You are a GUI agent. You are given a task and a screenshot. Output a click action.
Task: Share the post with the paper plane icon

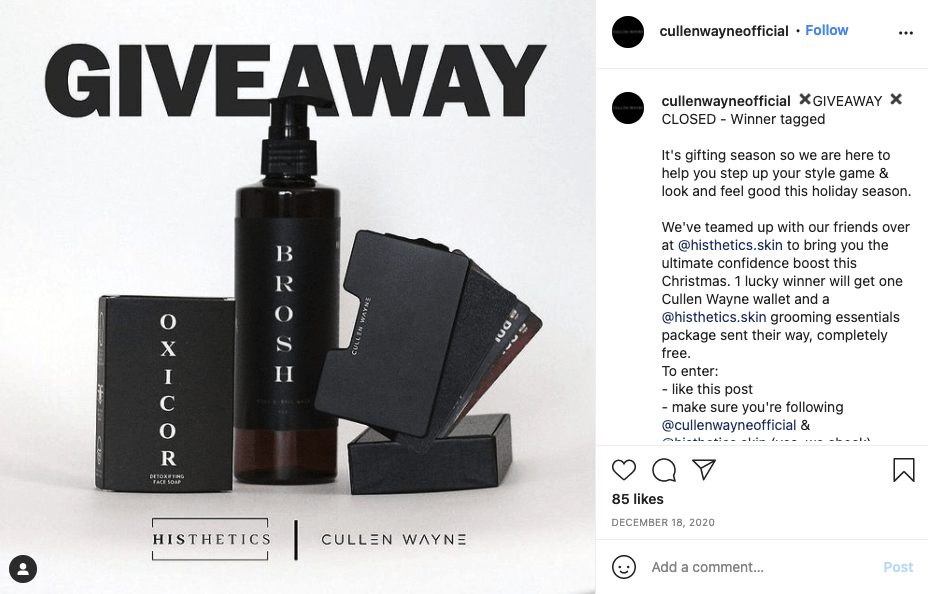(x=704, y=469)
